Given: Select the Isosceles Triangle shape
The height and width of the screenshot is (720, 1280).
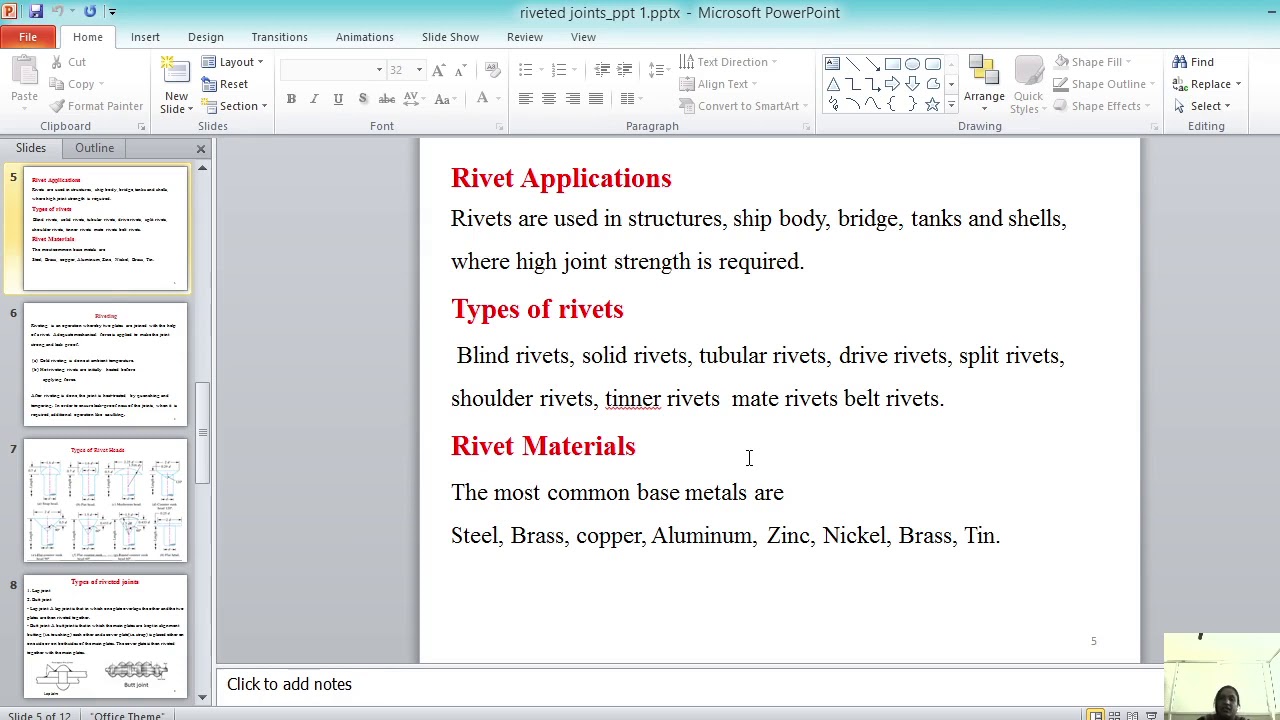Looking at the screenshot, I should pyautogui.click(x=833, y=84).
